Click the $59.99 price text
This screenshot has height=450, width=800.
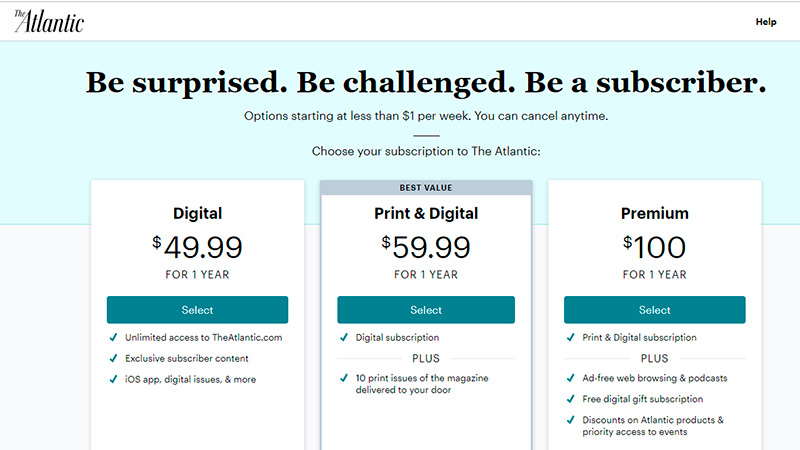tap(426, 246)
